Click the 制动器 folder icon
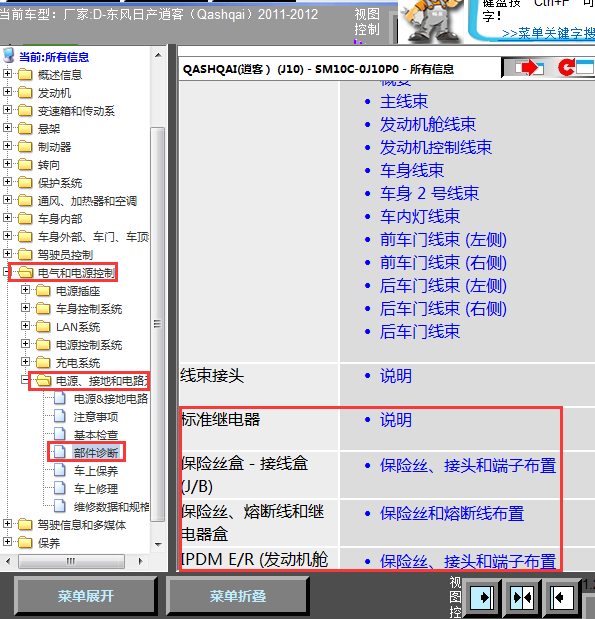 (25, 146)
